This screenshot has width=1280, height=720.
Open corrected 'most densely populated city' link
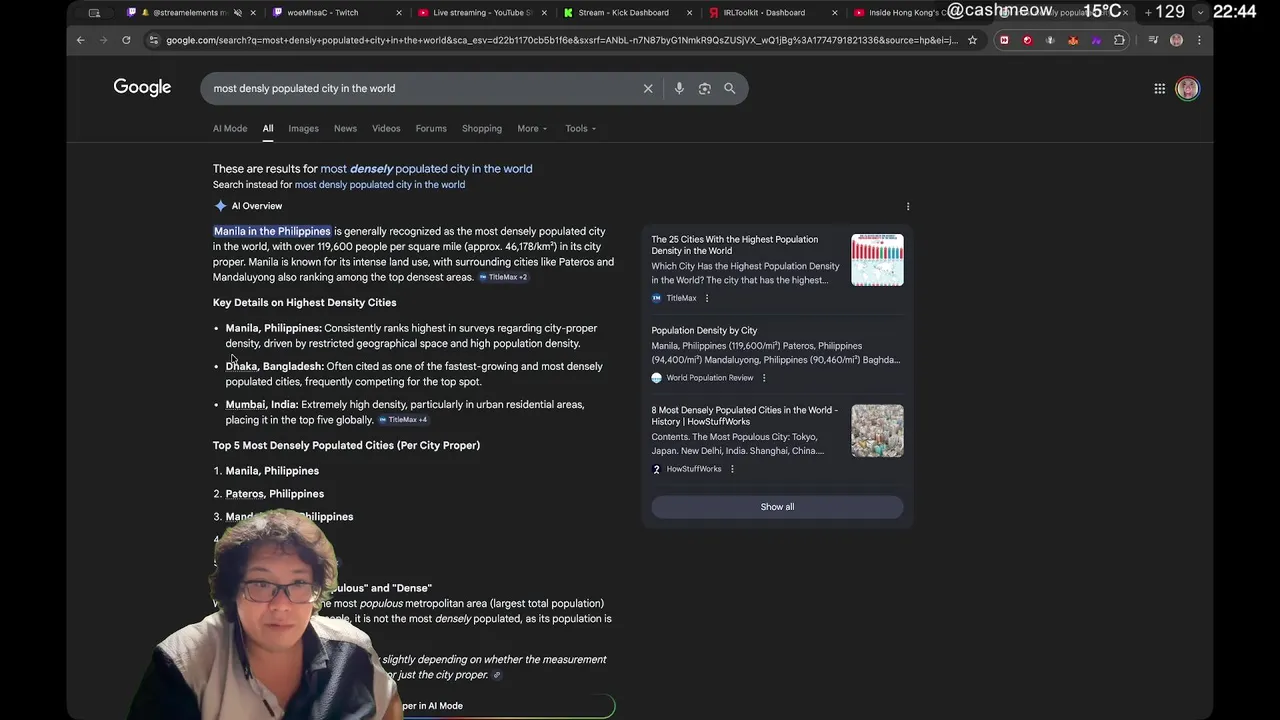[426, 169]
